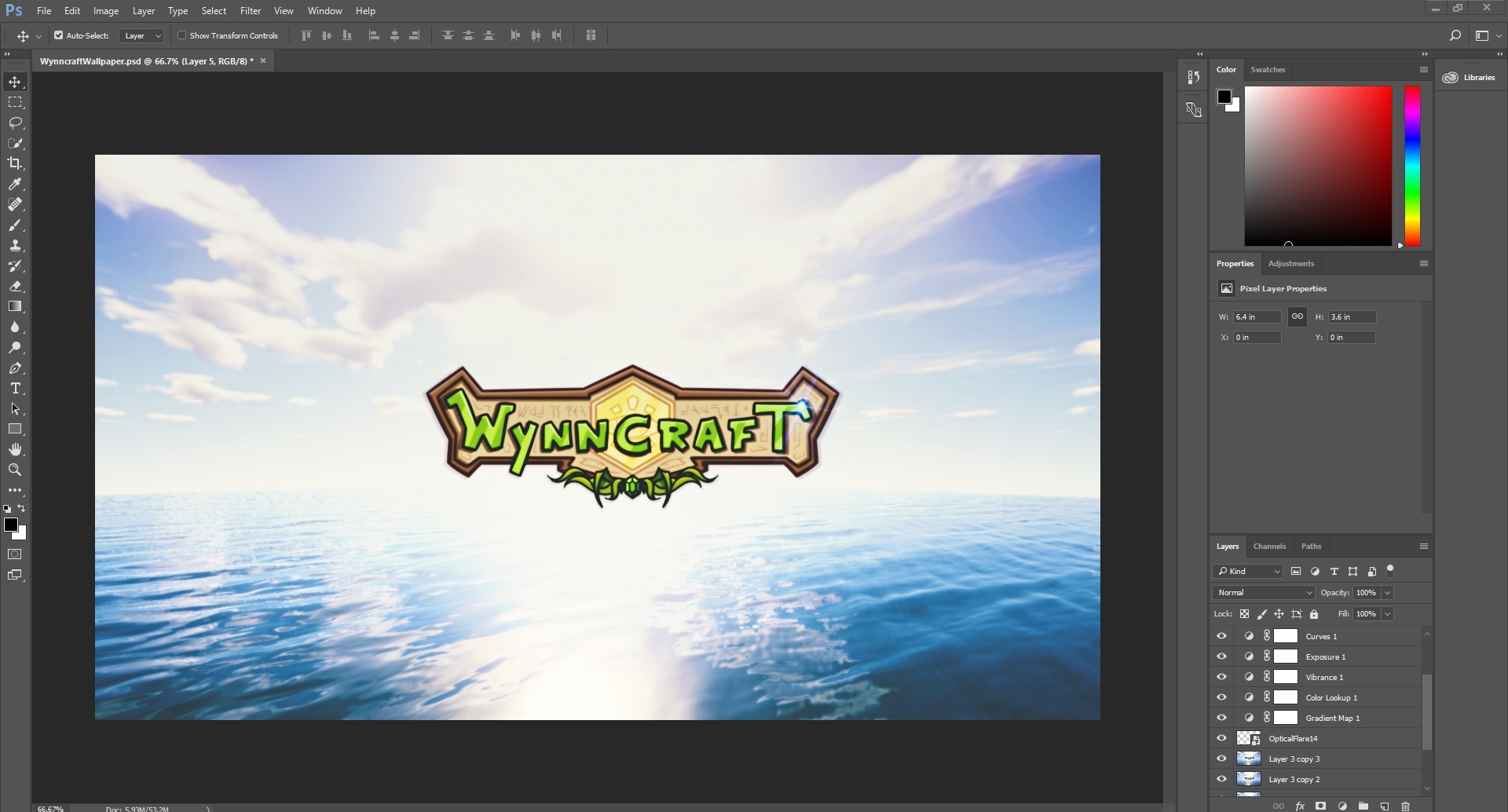
Task: Hide the Curves 1 layer
Action: [x=1221, y=636]
